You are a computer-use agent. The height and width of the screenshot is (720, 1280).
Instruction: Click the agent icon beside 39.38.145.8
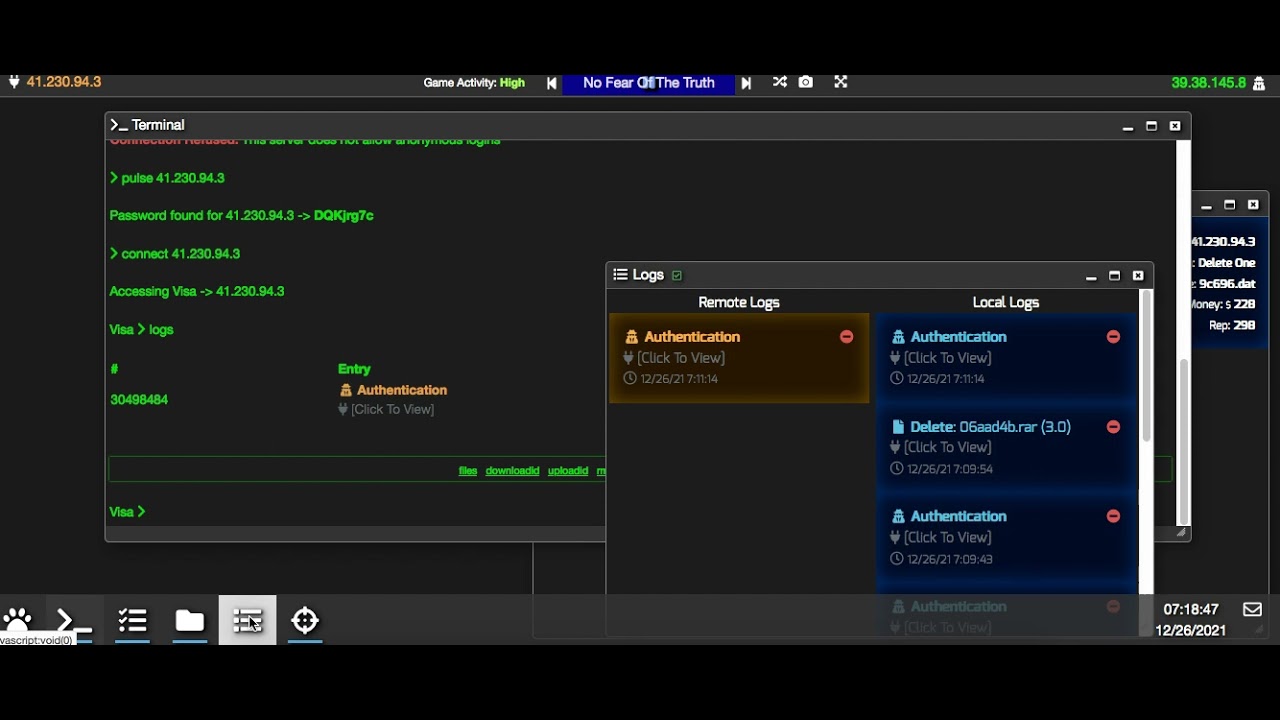[1259, 83]
